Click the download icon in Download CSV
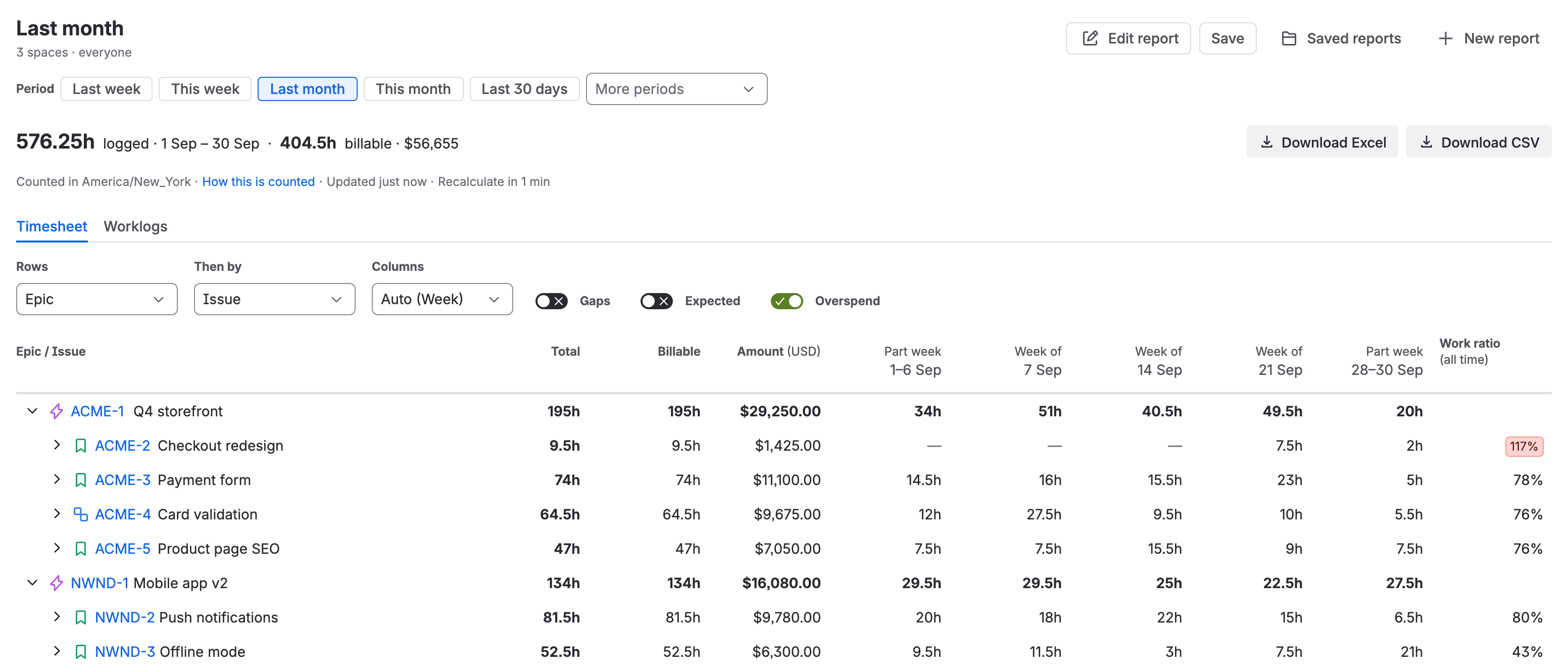 click(x=1426, y=142)
